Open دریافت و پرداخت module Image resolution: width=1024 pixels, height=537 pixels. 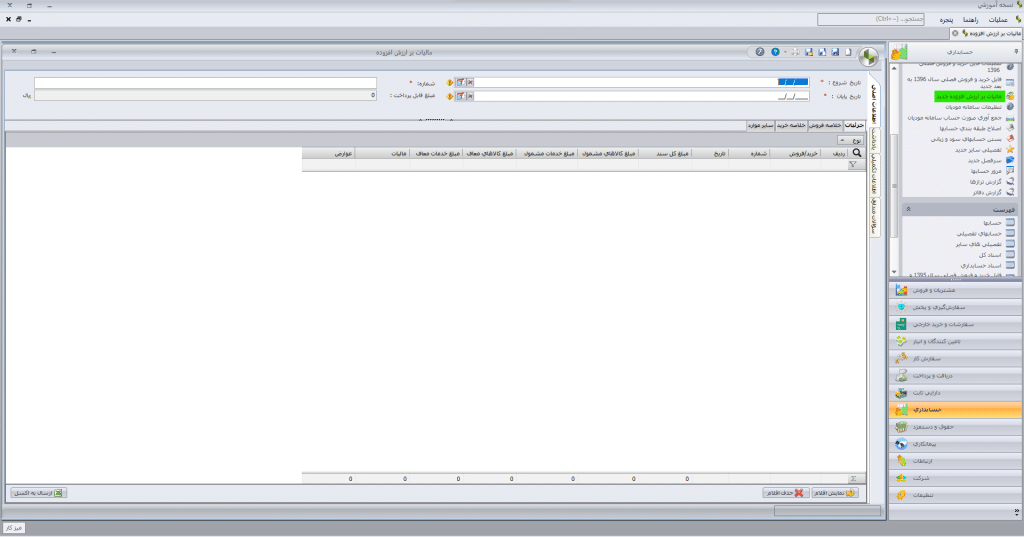point(955,376)
